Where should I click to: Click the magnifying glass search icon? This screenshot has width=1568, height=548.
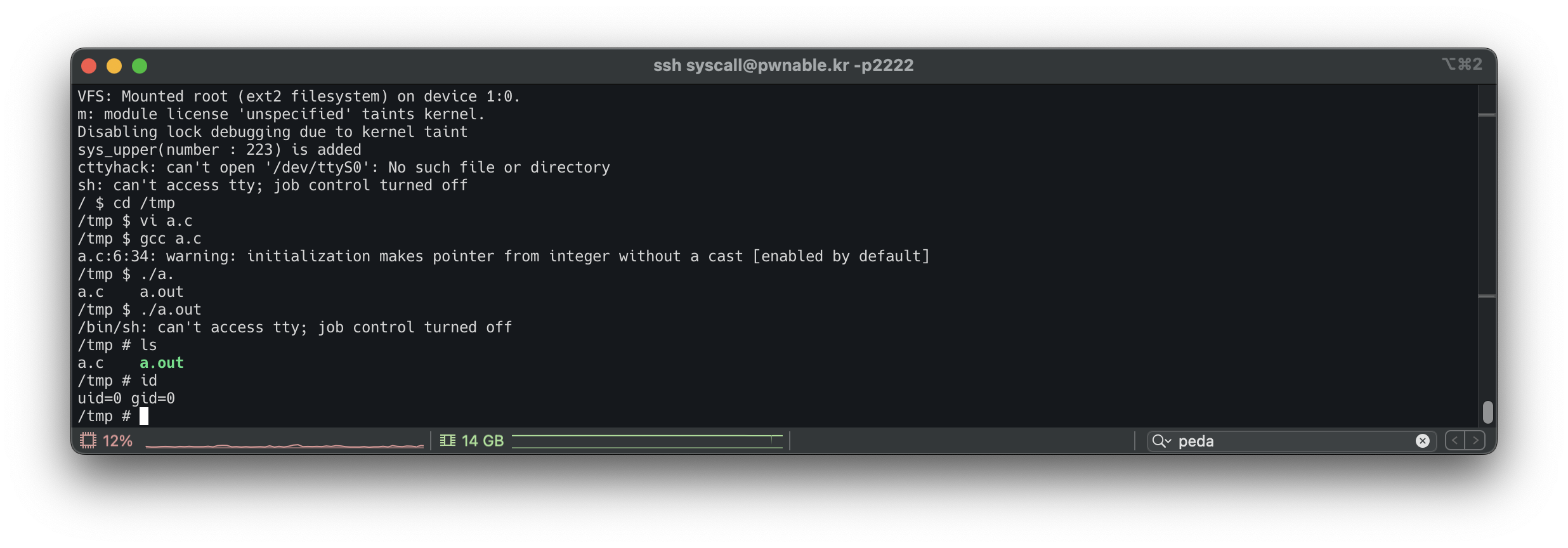click(x=1158, y=441)
